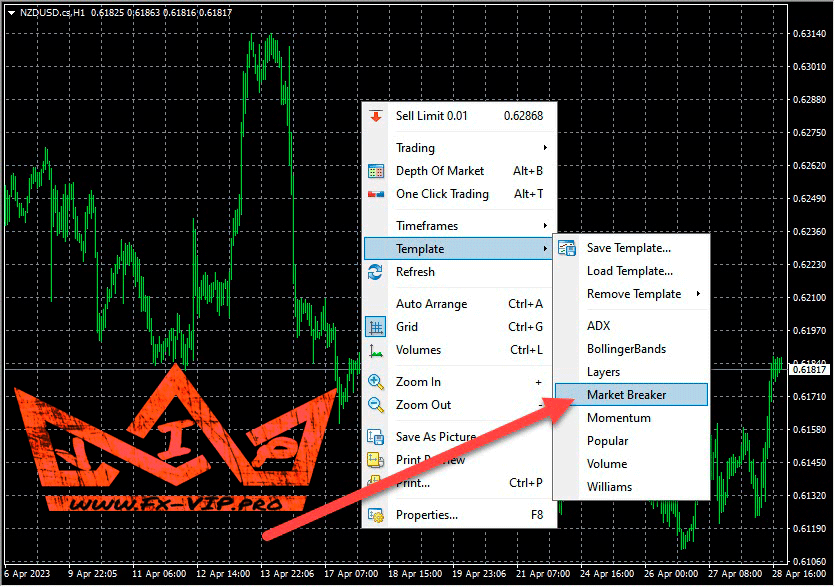The width and height of the screenshot is (835, 587).
Task: Select the Market Breaker template
Action: [x=627, y=395]
